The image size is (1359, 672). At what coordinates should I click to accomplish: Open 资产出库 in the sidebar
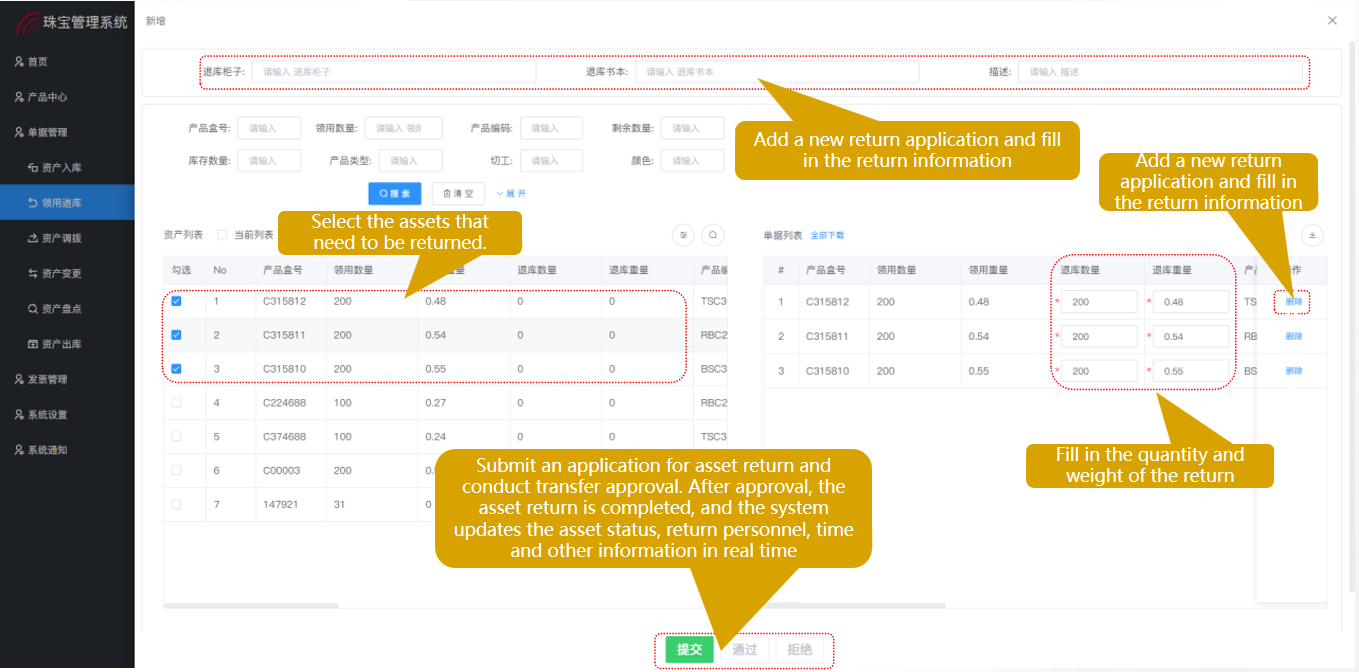(61, 344)
